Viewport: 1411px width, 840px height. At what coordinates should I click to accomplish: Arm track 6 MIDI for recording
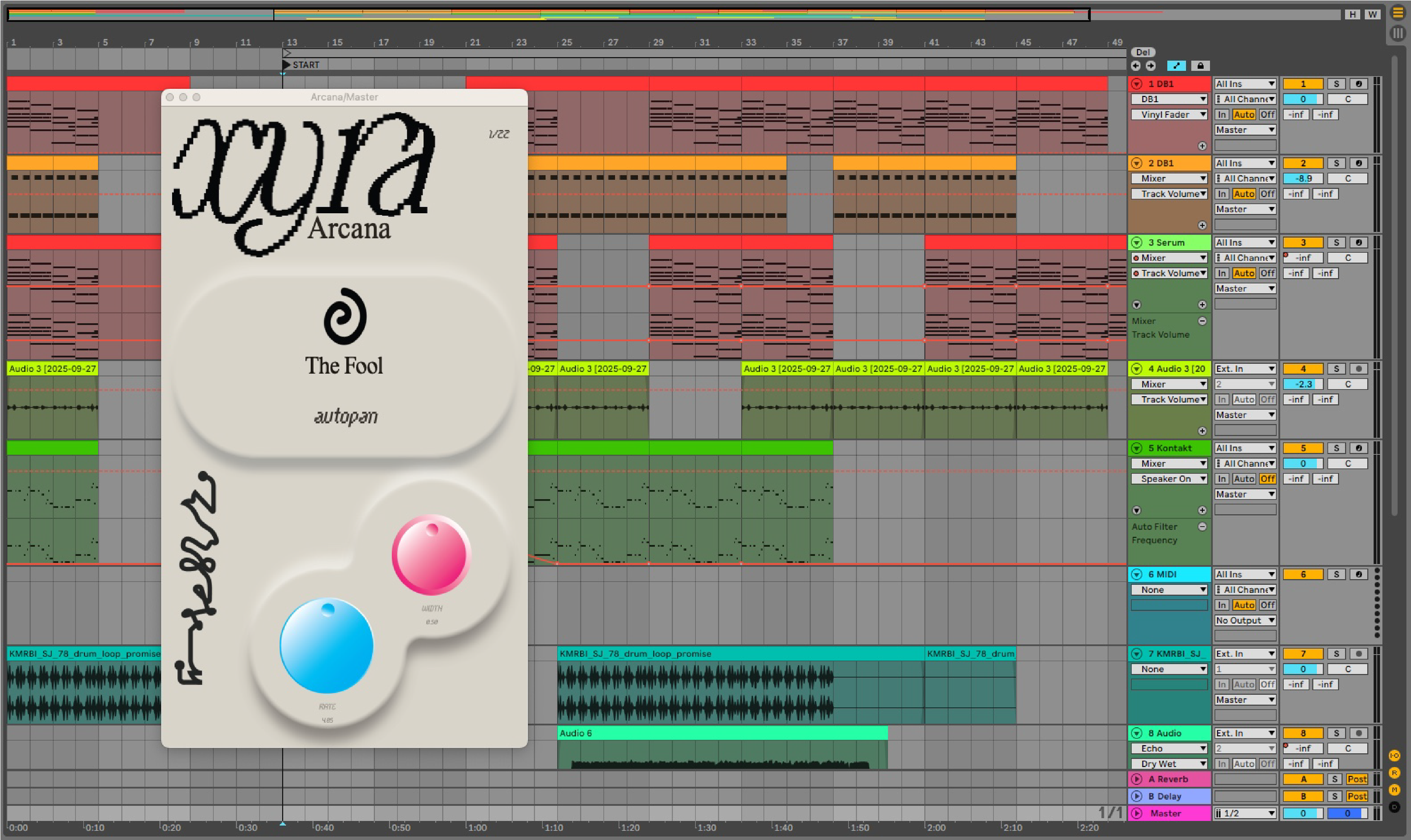point(1359,574)
